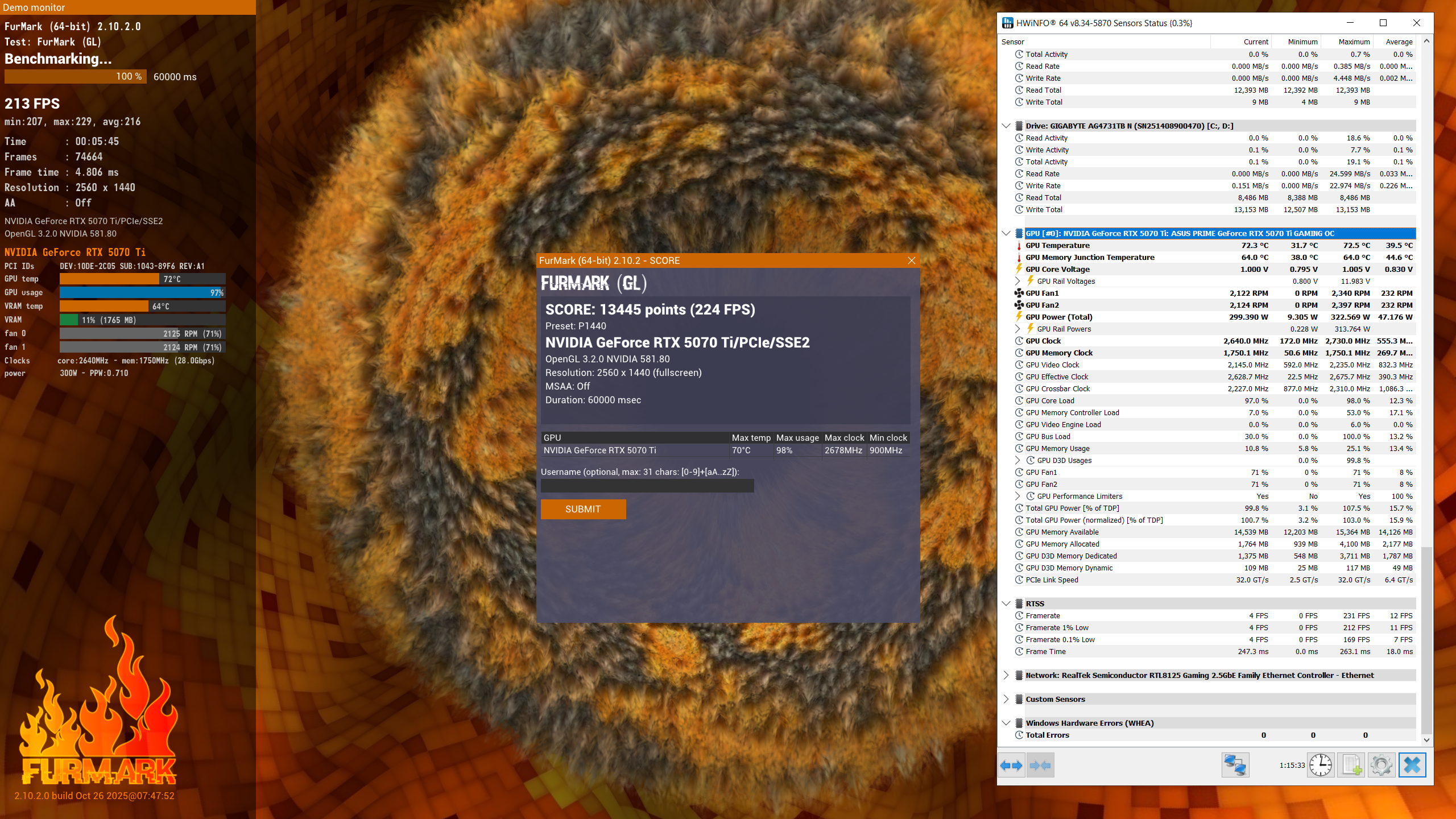This screenshot has width=1456, height=819.
Task: Open HWiNFO sensor settings gear icon
Action: point(1381,766)
